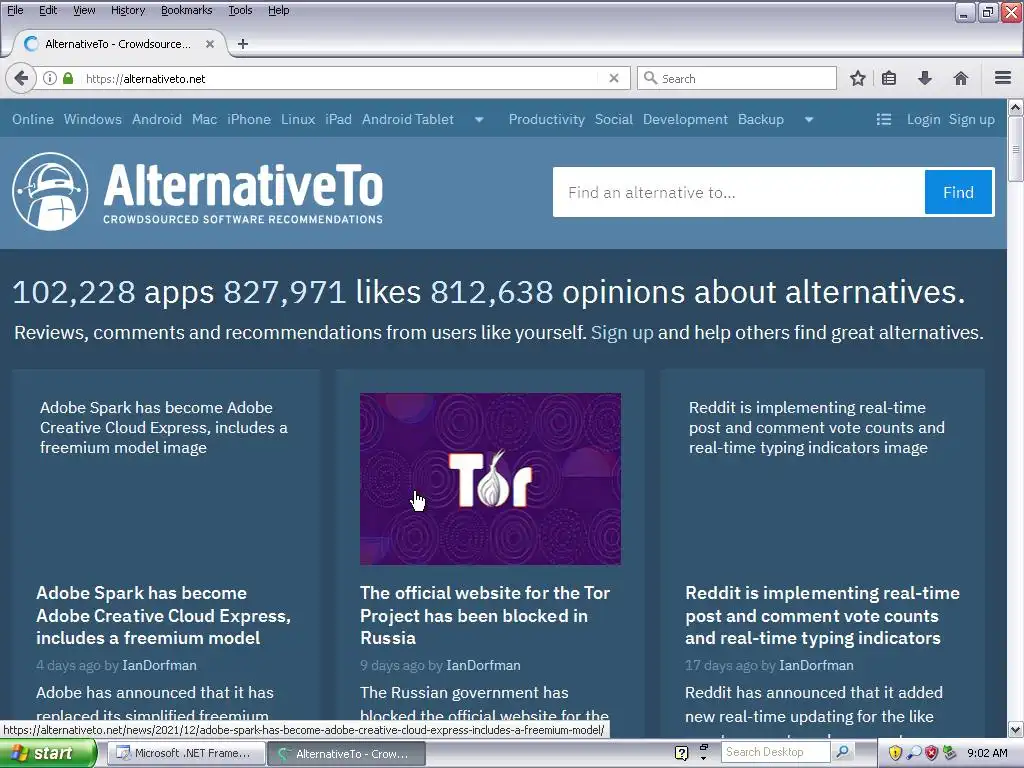Open the Reddit real-time vote counts headline
1024x768 pixels.
pyautogui.click(x=822, y=615)
